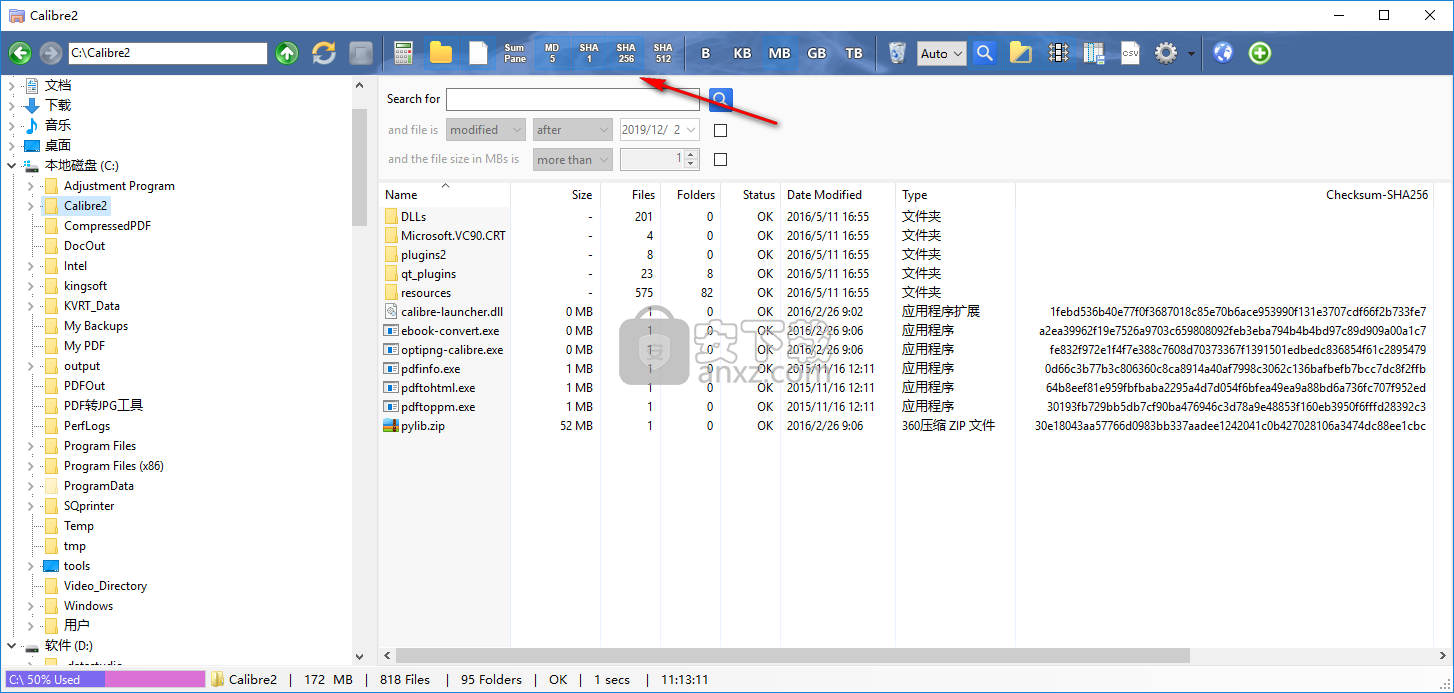Select the 下载 folder in tree
Image resolution: width=1454 pixels, height=693 pixels.
57,106
